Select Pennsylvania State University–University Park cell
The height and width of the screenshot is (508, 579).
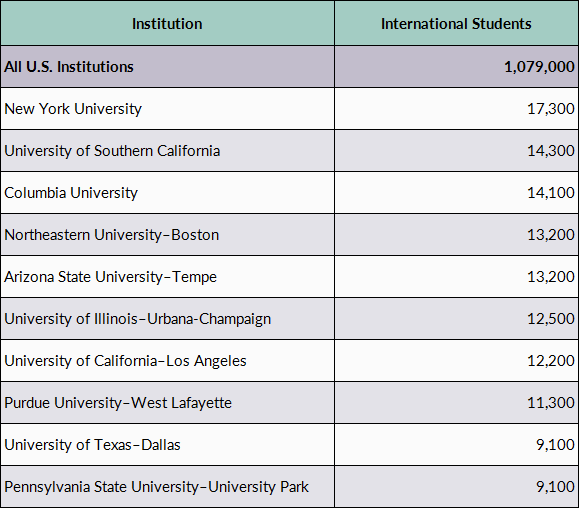[167, 487]
